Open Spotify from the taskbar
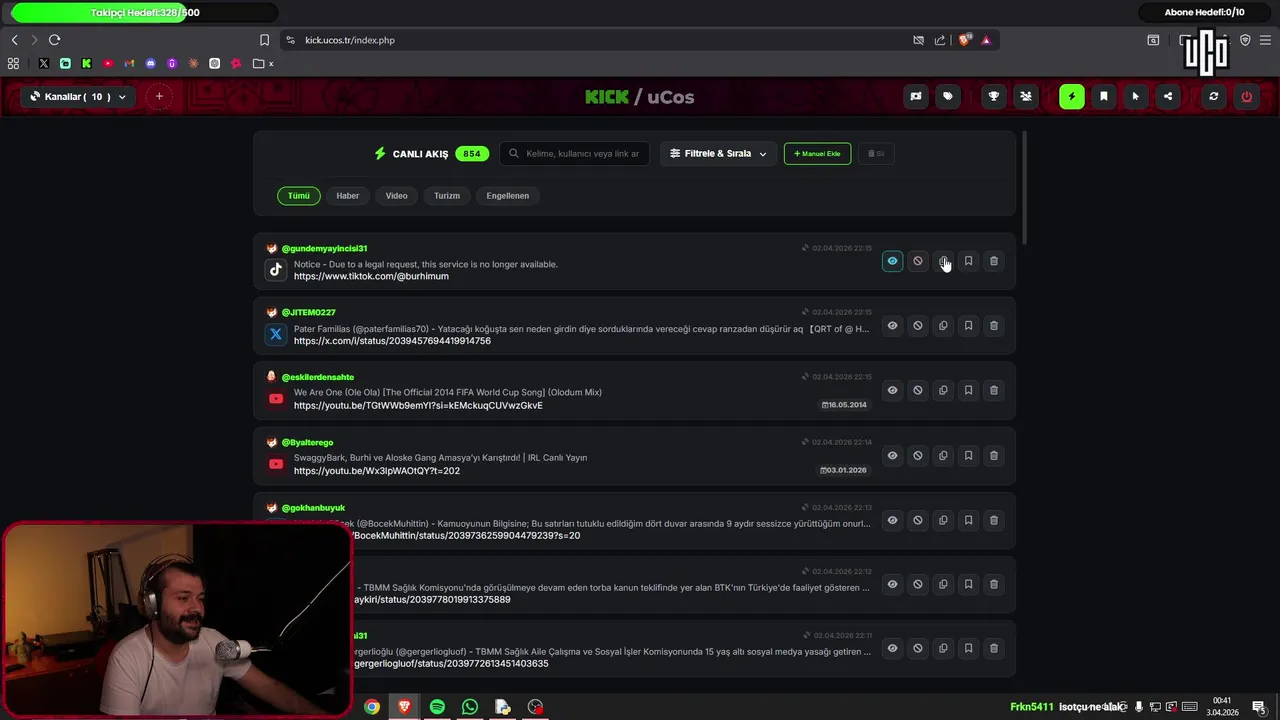Image resolution: width=1280 pixels, height=720 pixels. [437, 707]
